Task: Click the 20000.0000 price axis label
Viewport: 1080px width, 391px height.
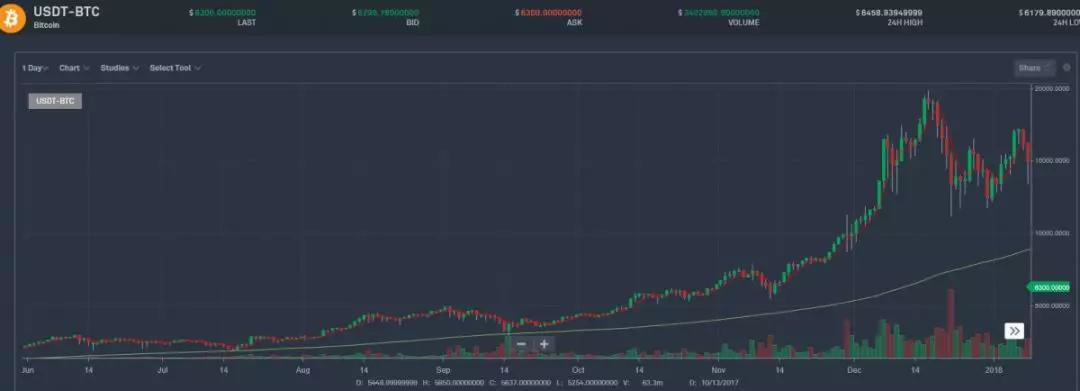Action: (x=1052, y=88)
